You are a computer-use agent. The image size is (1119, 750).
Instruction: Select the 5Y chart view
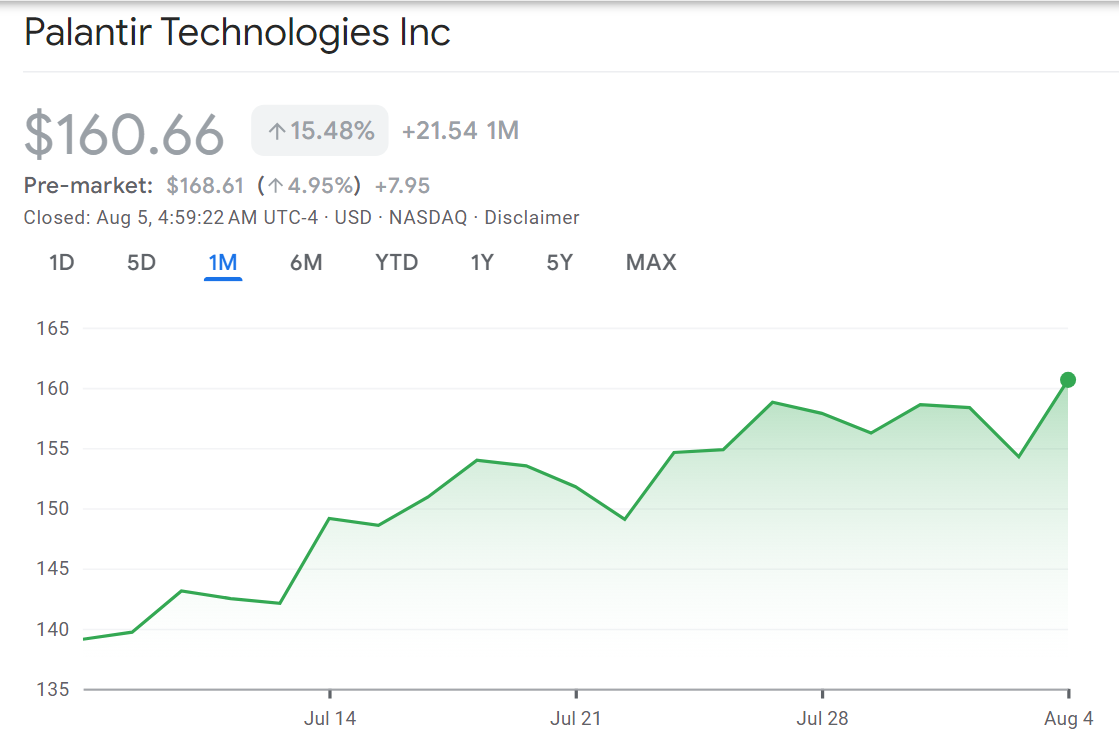[x=559, y=262]
